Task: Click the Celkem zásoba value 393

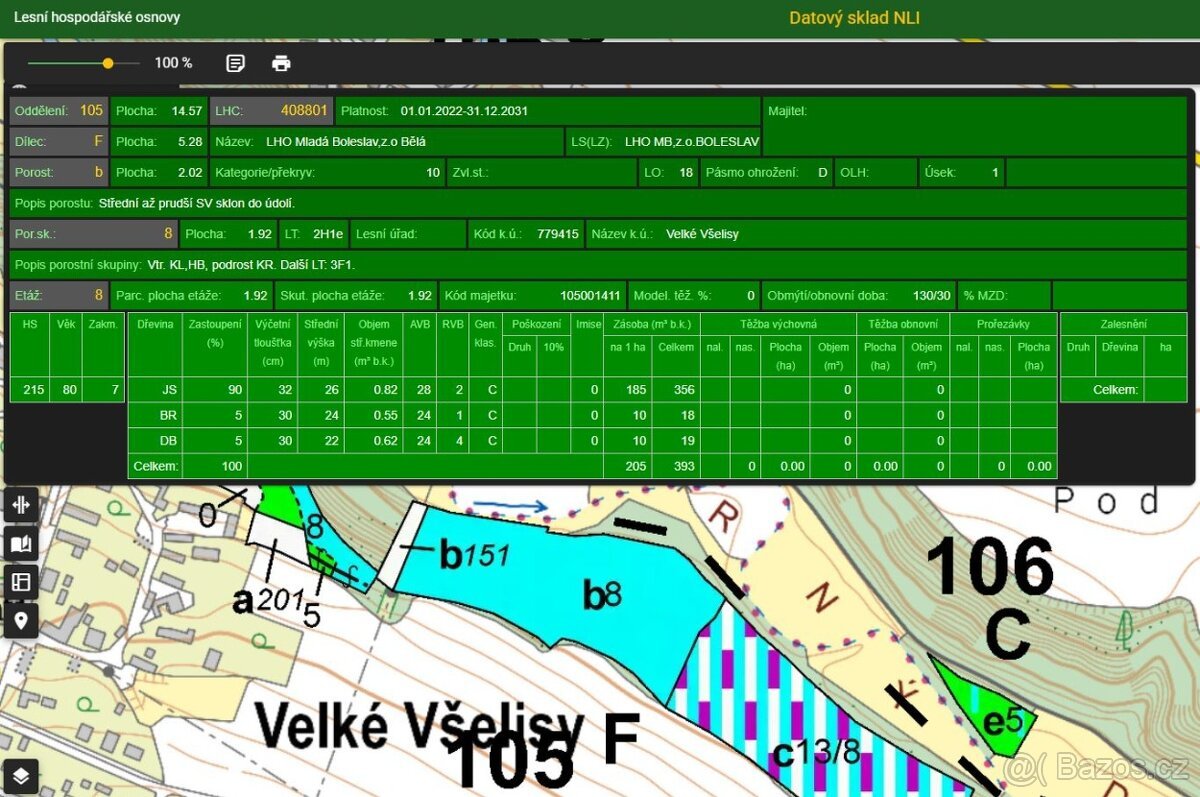Action: pyautogui.click(x=683, y=466)
